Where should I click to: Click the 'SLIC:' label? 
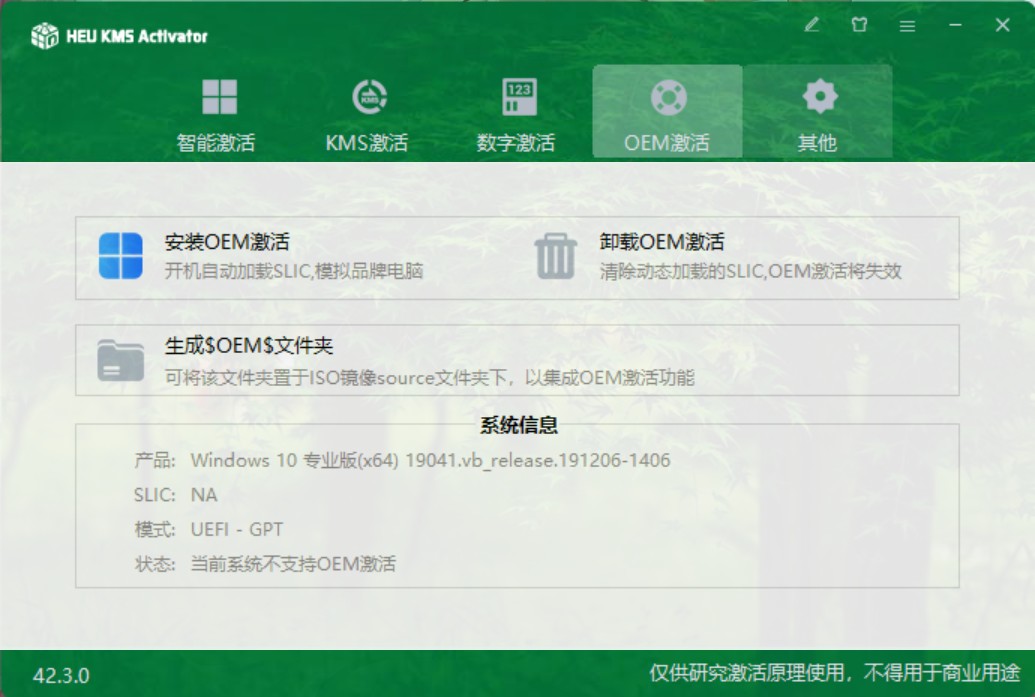155,495
